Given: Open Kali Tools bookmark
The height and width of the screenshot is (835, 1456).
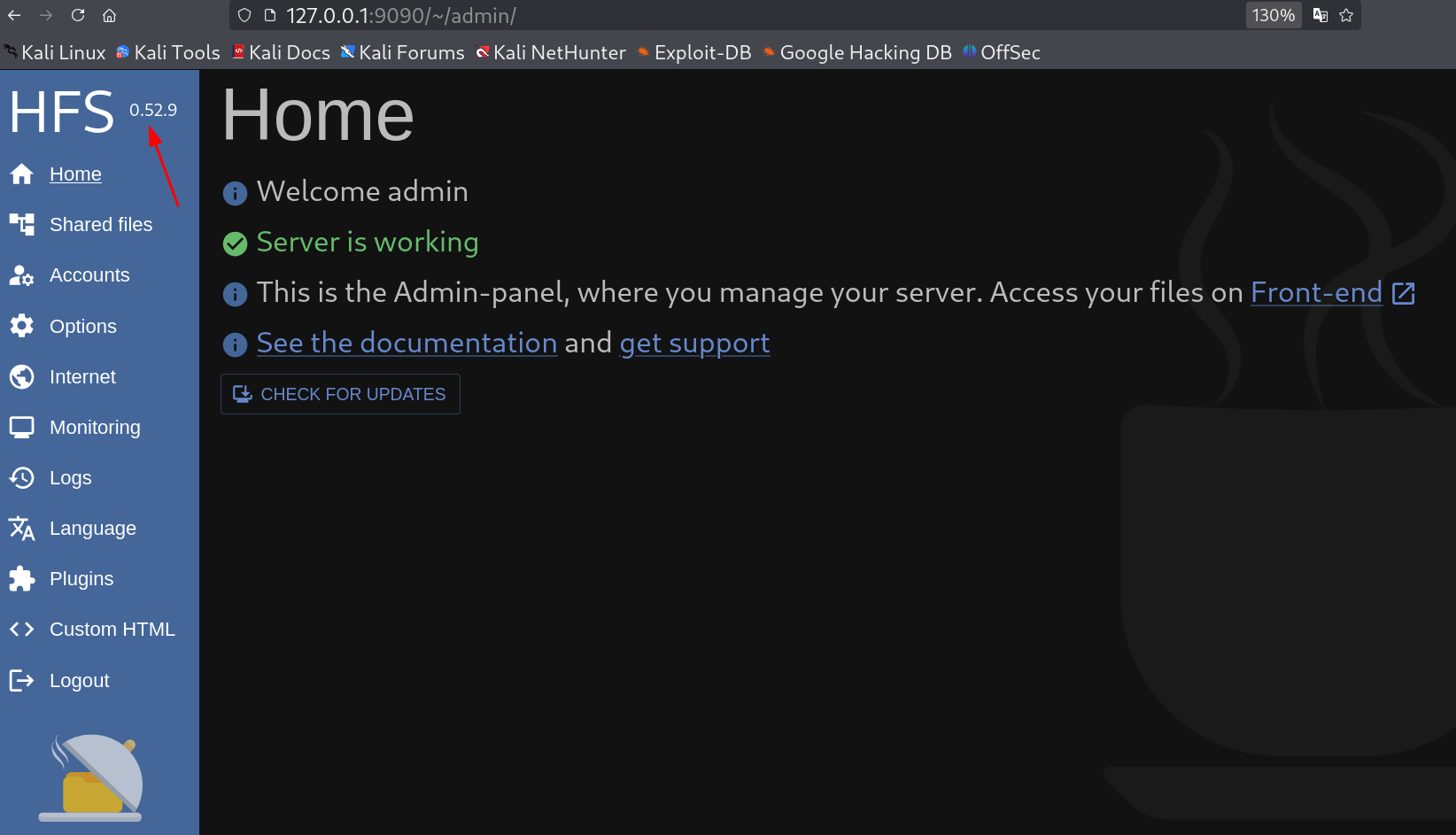Looking at the screenshot, I should [x=168, y=52].
